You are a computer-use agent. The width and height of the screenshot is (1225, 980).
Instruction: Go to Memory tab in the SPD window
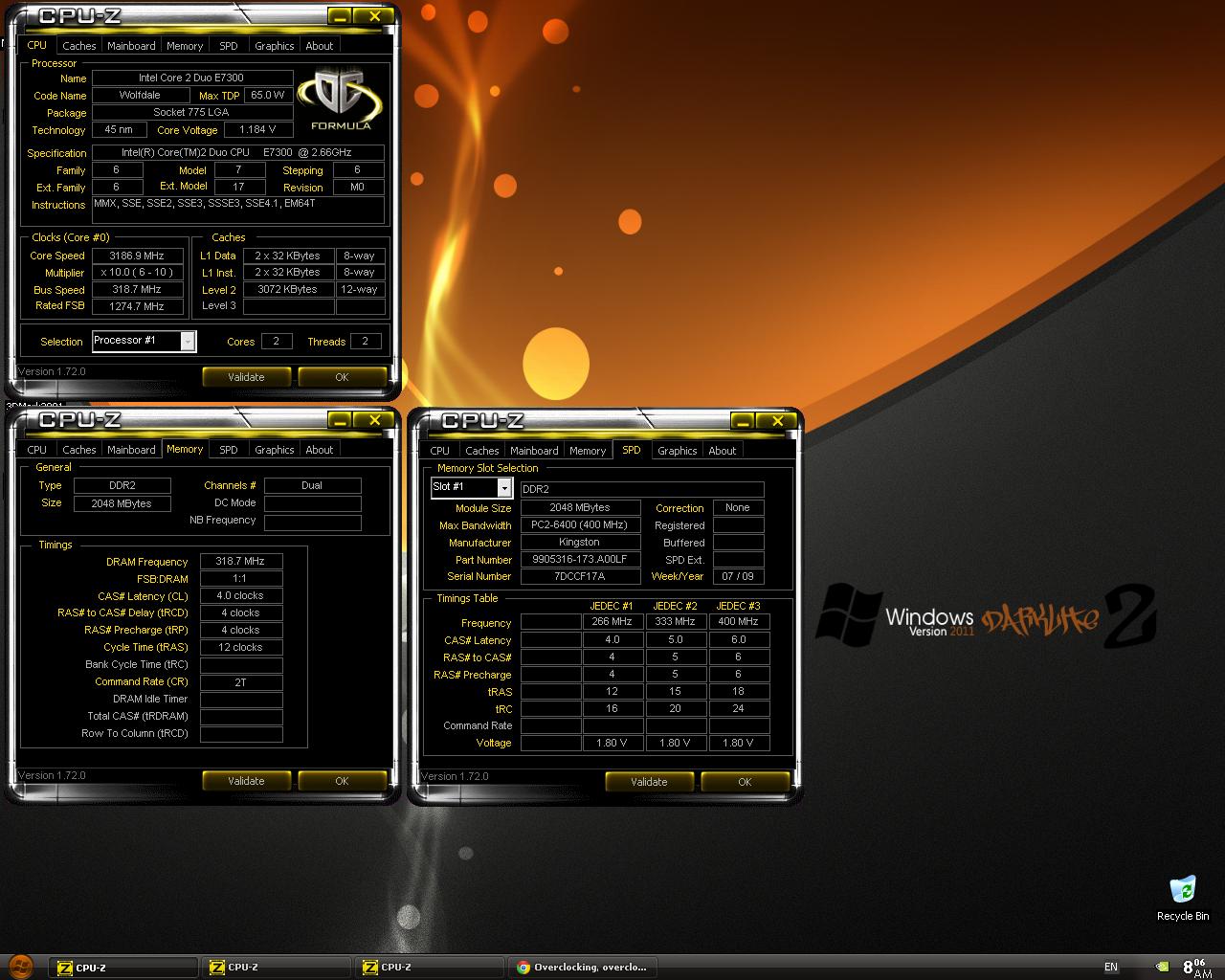click(588, 451)
